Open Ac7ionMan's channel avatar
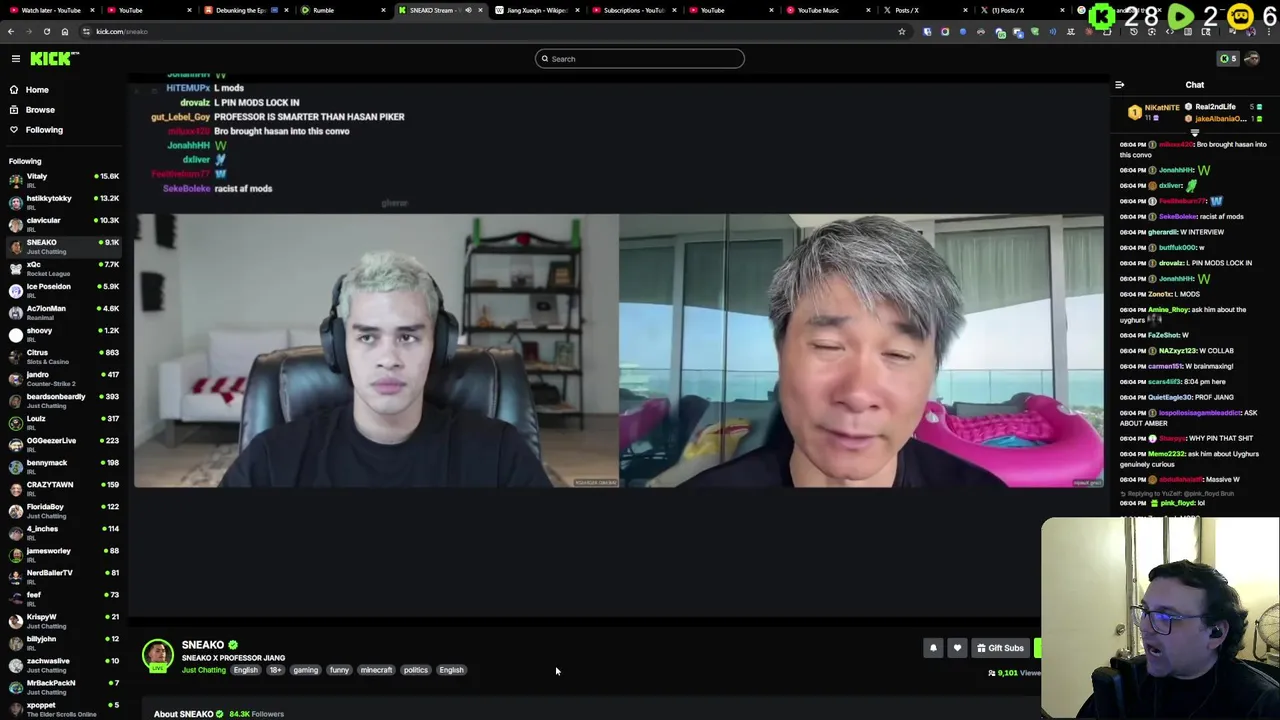Image resolution: width=1280 pixels, height=720 pixels. [x=15, y=313]
